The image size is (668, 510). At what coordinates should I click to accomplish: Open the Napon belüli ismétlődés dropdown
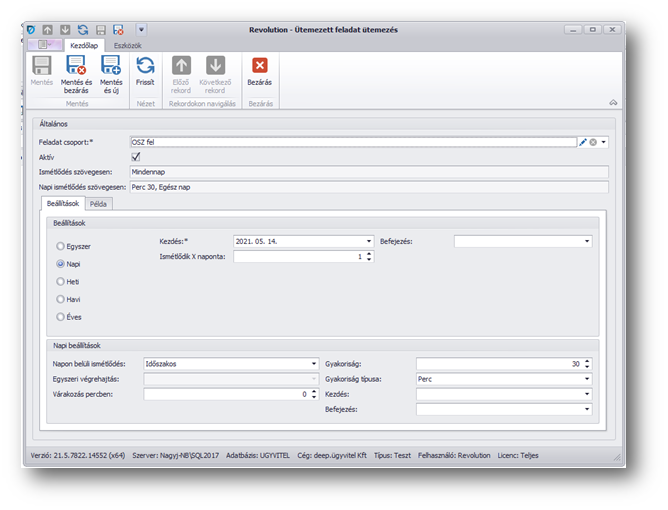[313, 364]
